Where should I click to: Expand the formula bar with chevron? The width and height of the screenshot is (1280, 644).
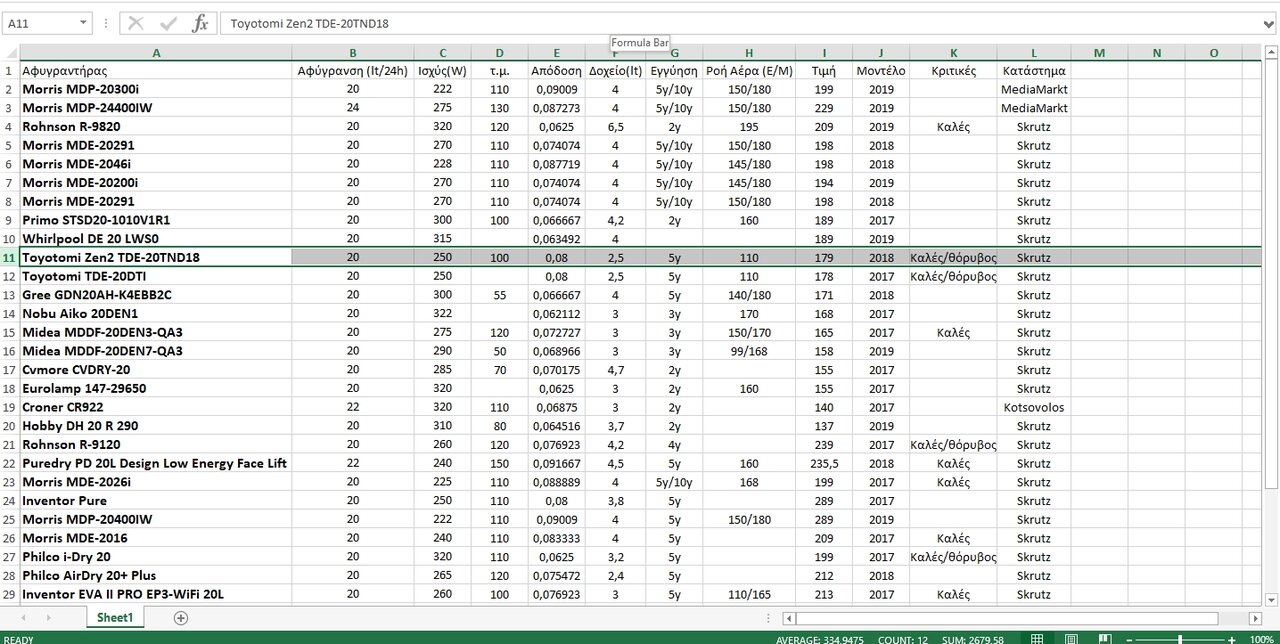pyautogui.click(x=1269, y=23)
